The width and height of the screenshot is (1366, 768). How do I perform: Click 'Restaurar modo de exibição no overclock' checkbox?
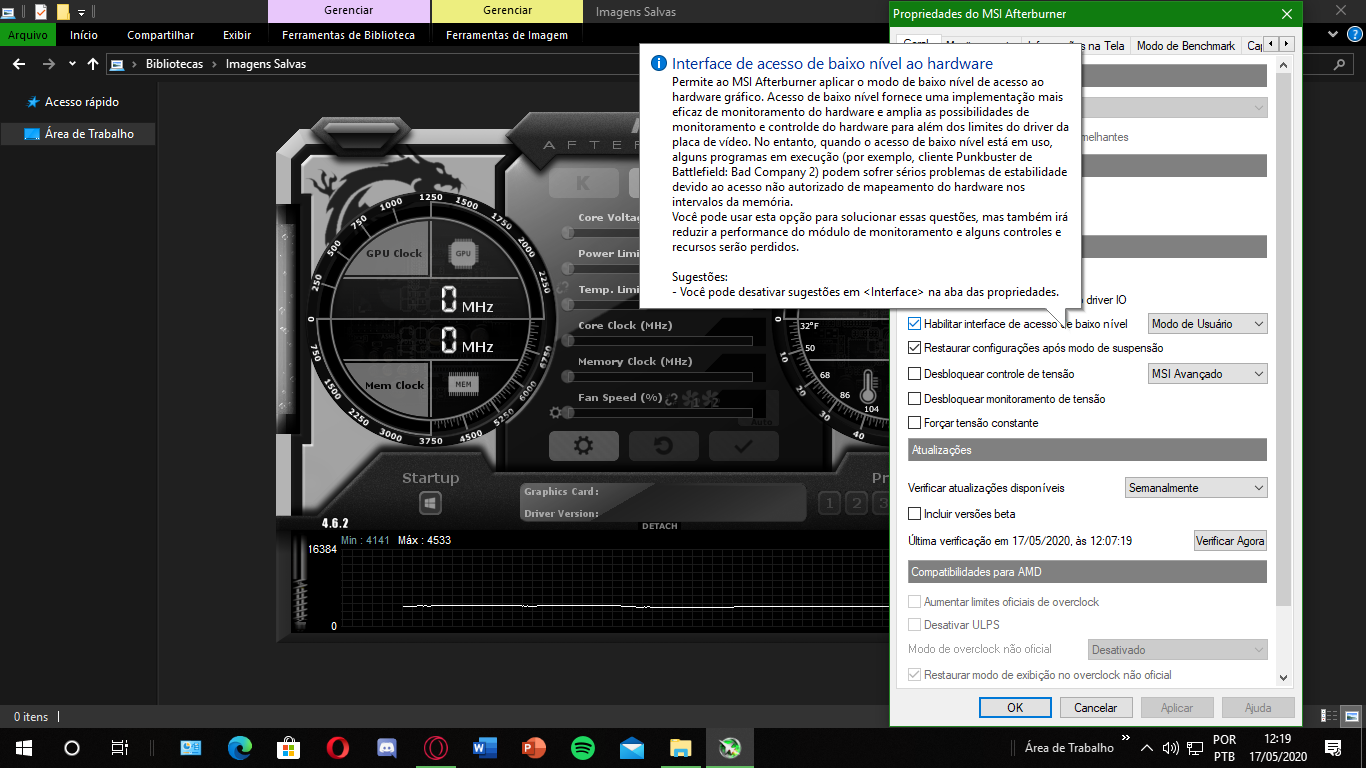(915, 675)
